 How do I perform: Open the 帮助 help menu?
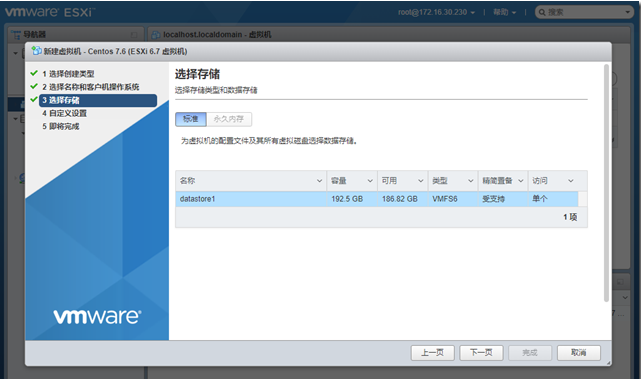pyautogui.click(x=504, y=12)
